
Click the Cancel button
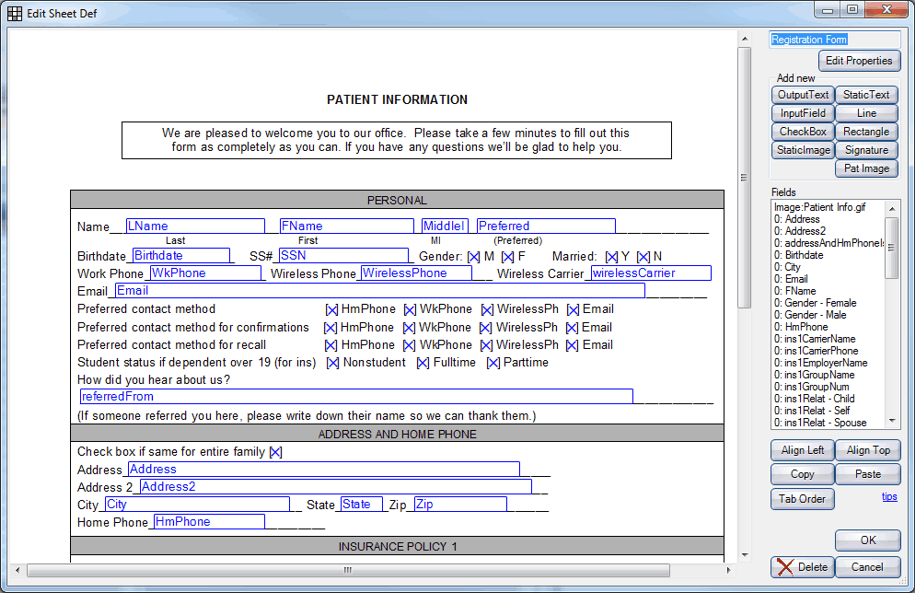pos(868,567)
